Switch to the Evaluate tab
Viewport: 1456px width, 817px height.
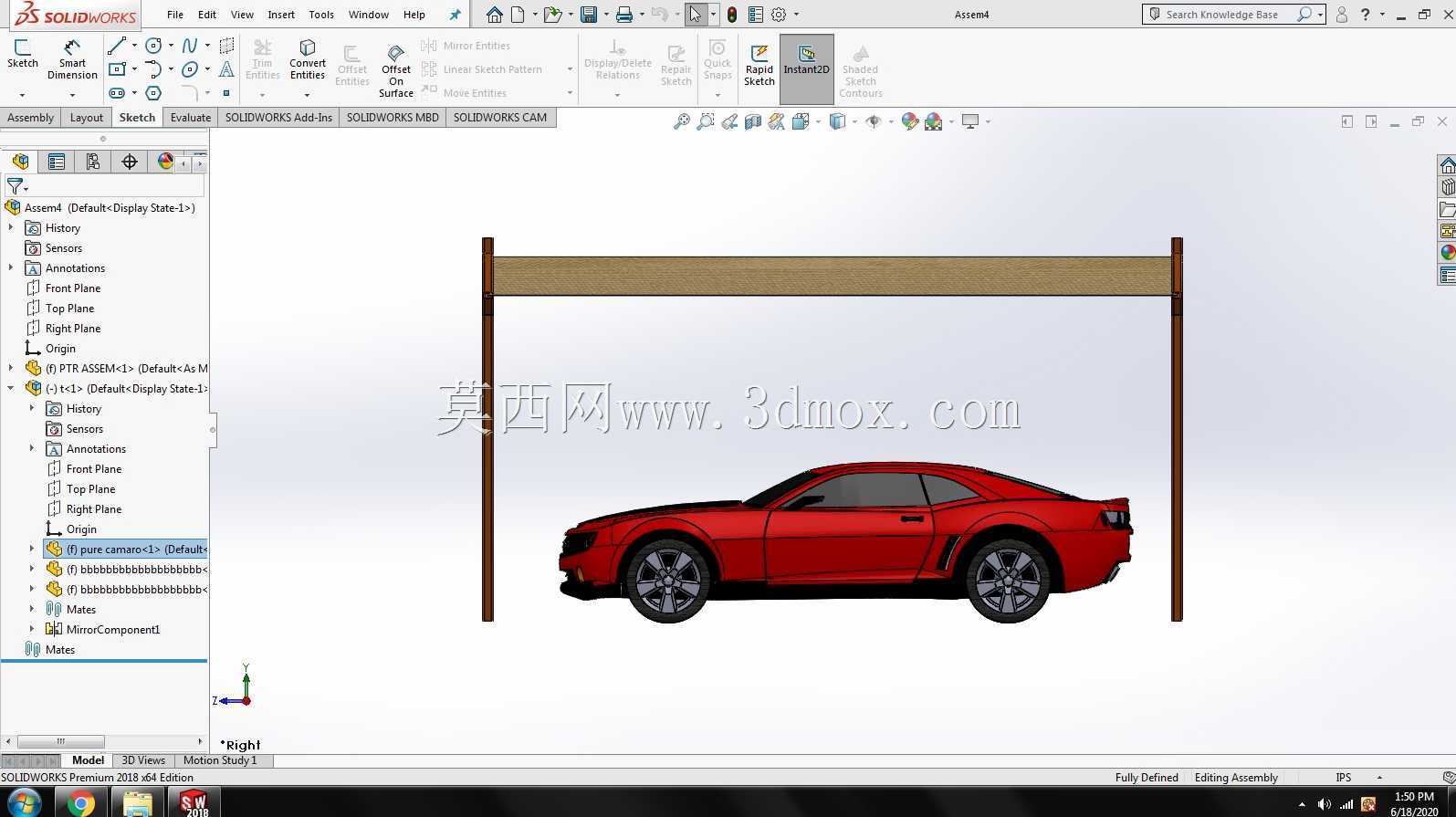[191, 118]
